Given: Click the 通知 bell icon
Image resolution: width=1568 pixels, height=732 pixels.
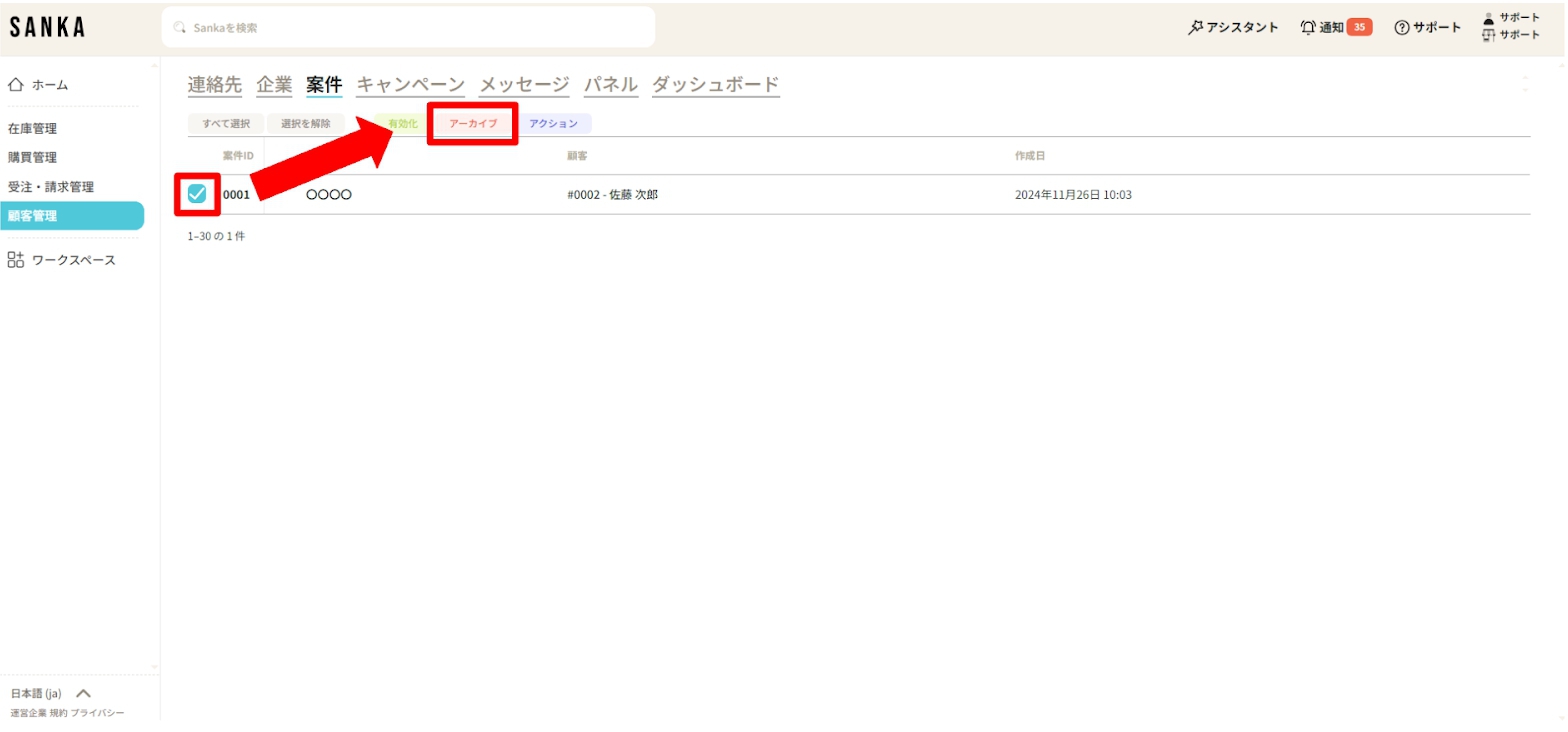Looking at the screenshot, I should (x=1308, y=27).
